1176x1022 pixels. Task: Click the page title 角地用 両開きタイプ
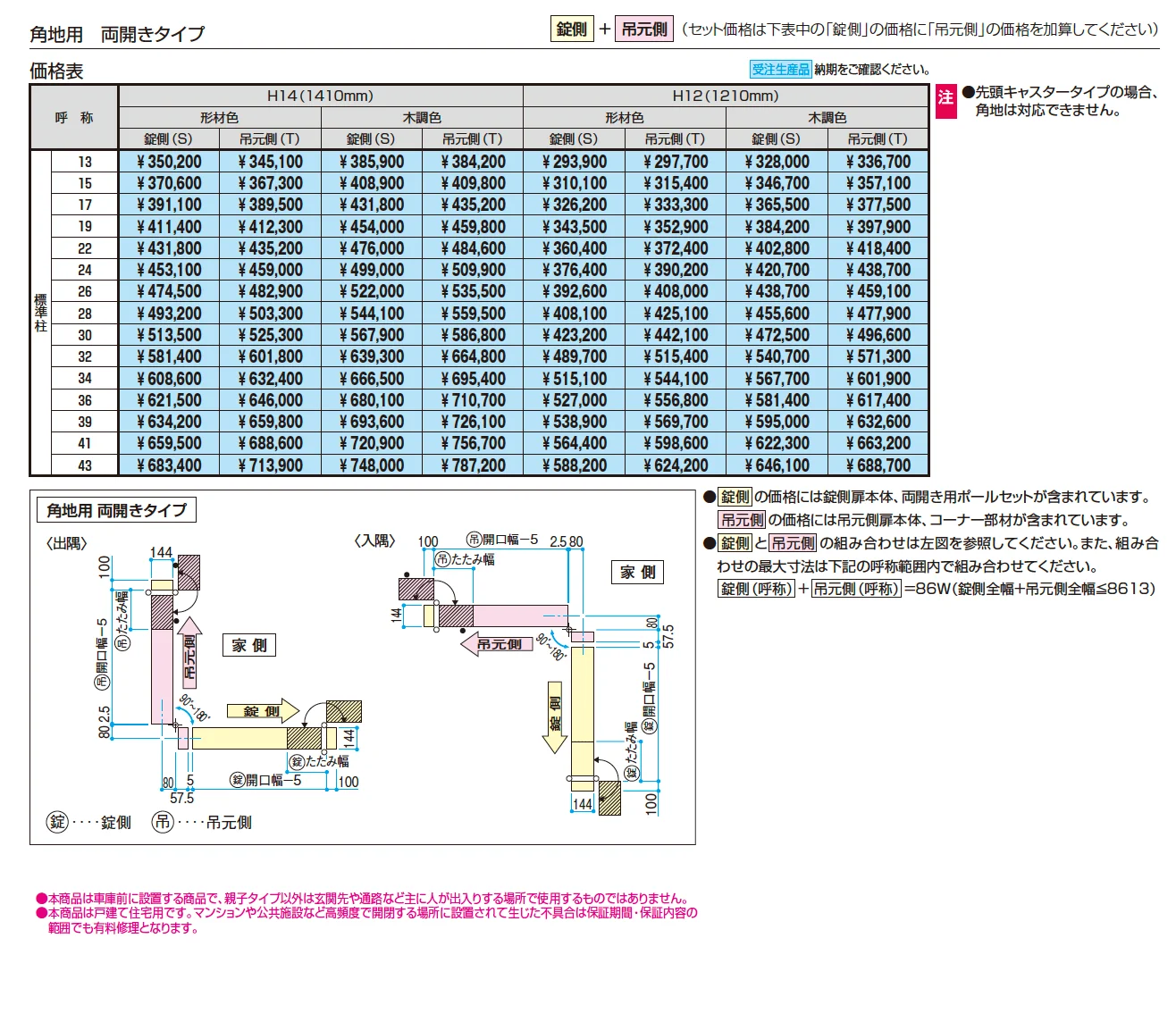coord(117,34)
